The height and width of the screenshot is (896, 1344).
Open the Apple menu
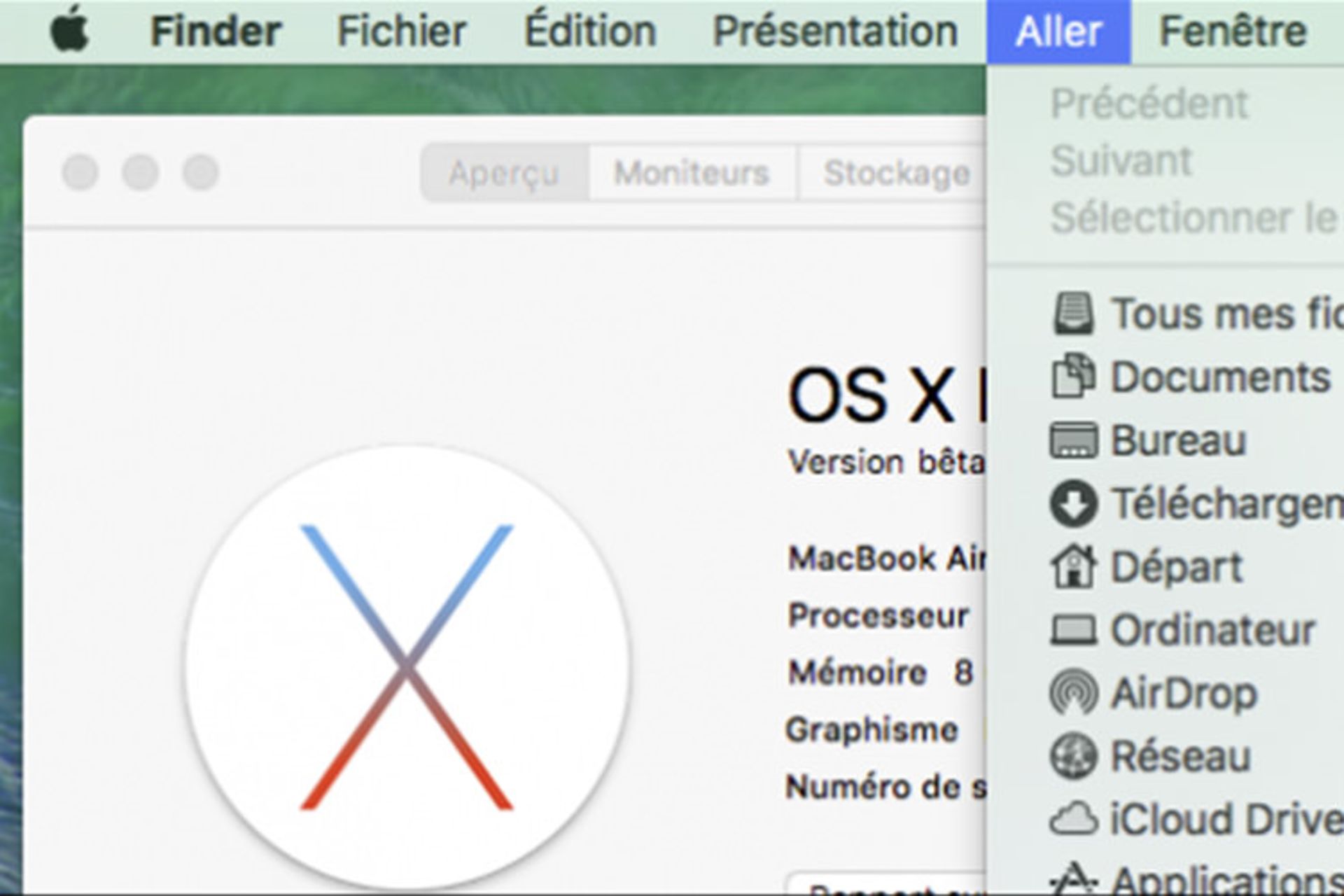click(71, 29)
